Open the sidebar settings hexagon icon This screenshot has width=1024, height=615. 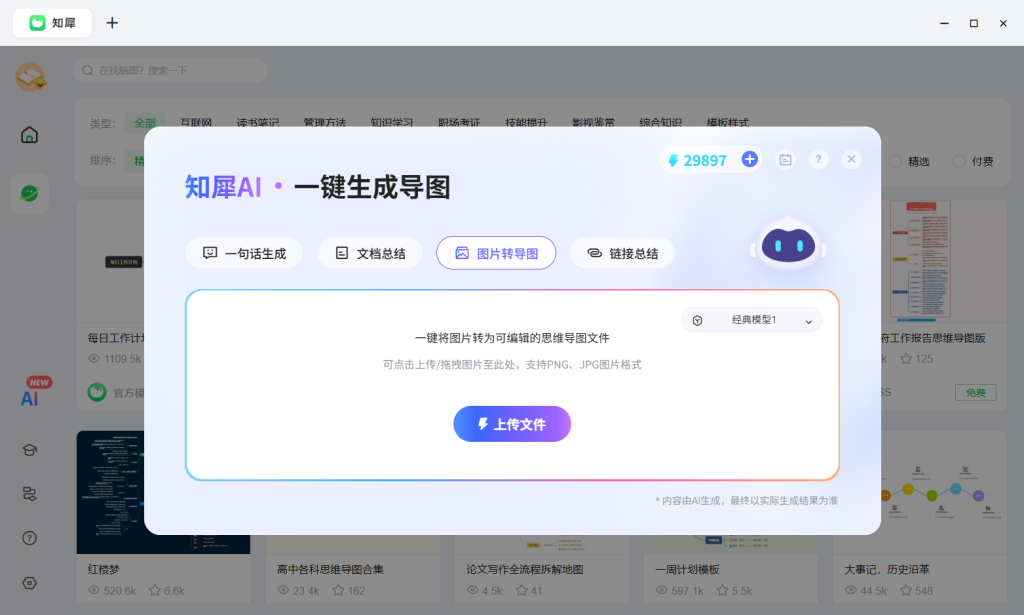[x=29, y=583]
